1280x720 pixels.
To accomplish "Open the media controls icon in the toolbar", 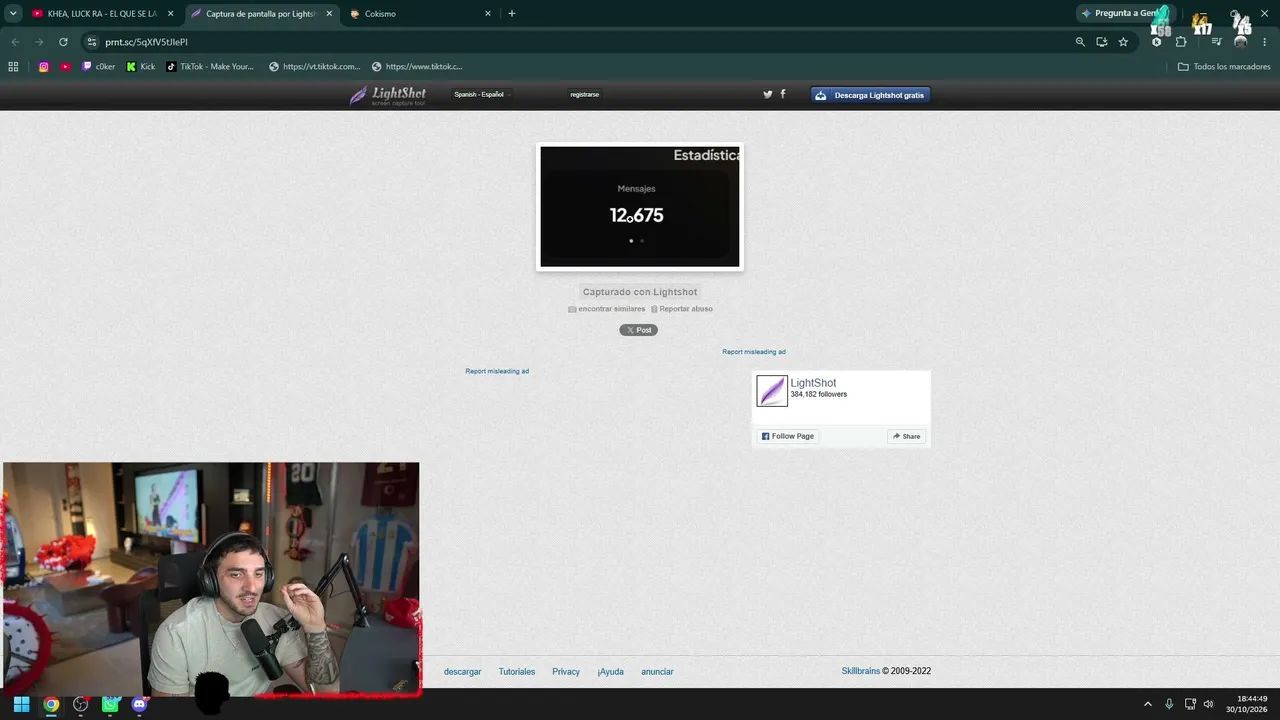I will (x=1216, y=42).
